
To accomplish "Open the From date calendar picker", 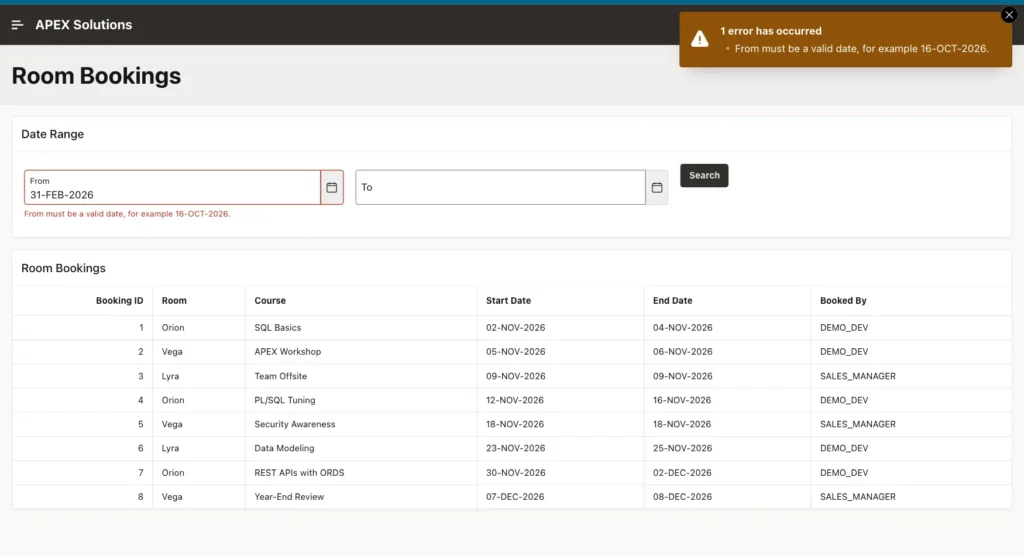I will click(x=332, y=188).
